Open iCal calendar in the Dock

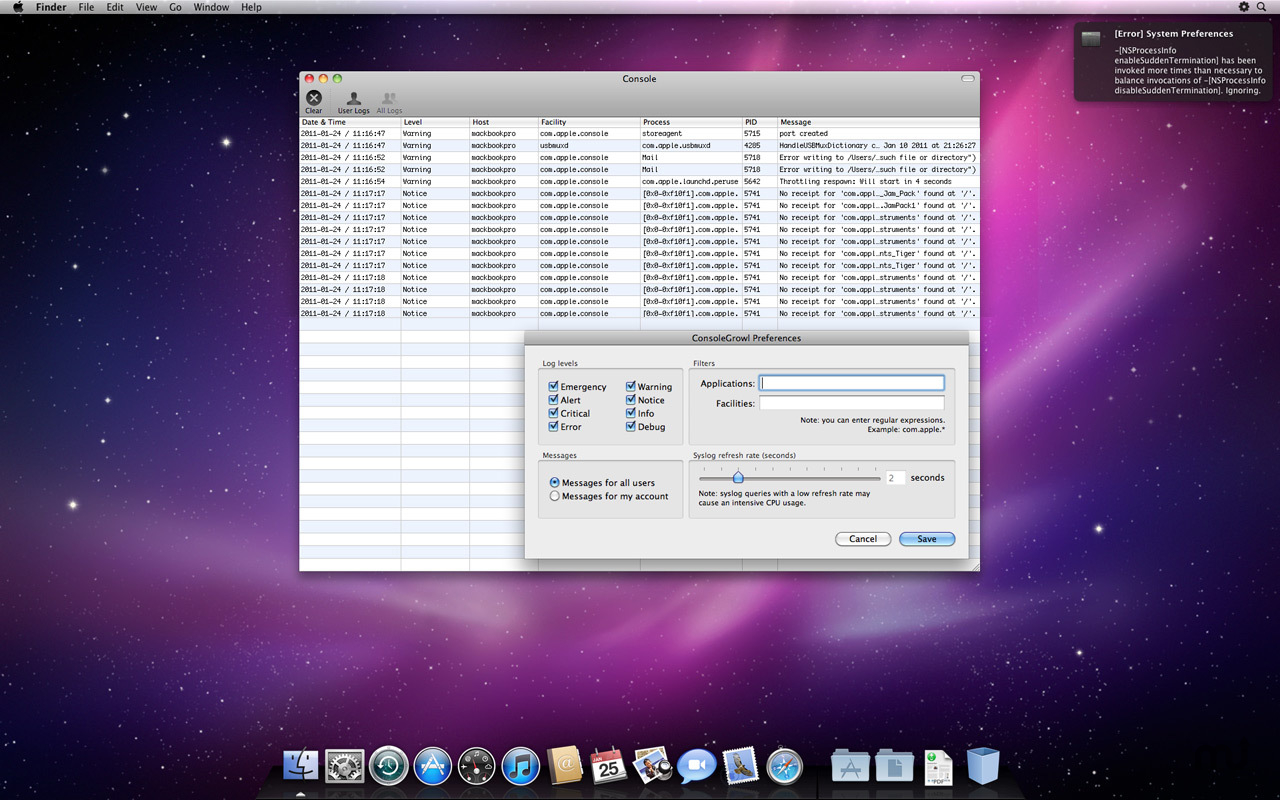point(609,767)
